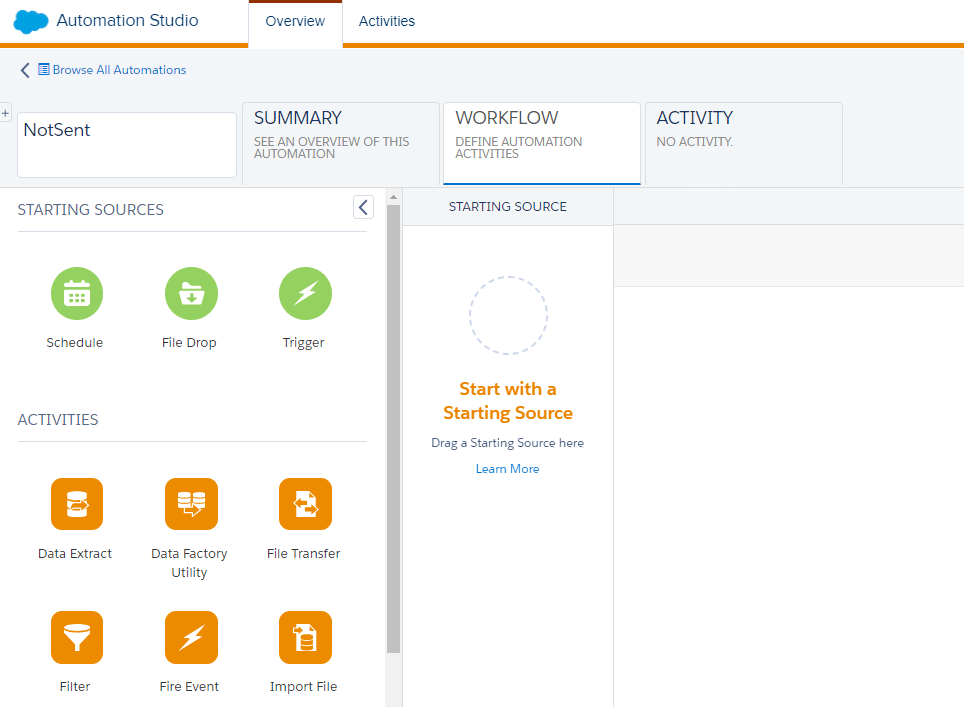Click the 'Import File' label text
Image resolution: width=964 pixels, height=707 pixels.
304,686
